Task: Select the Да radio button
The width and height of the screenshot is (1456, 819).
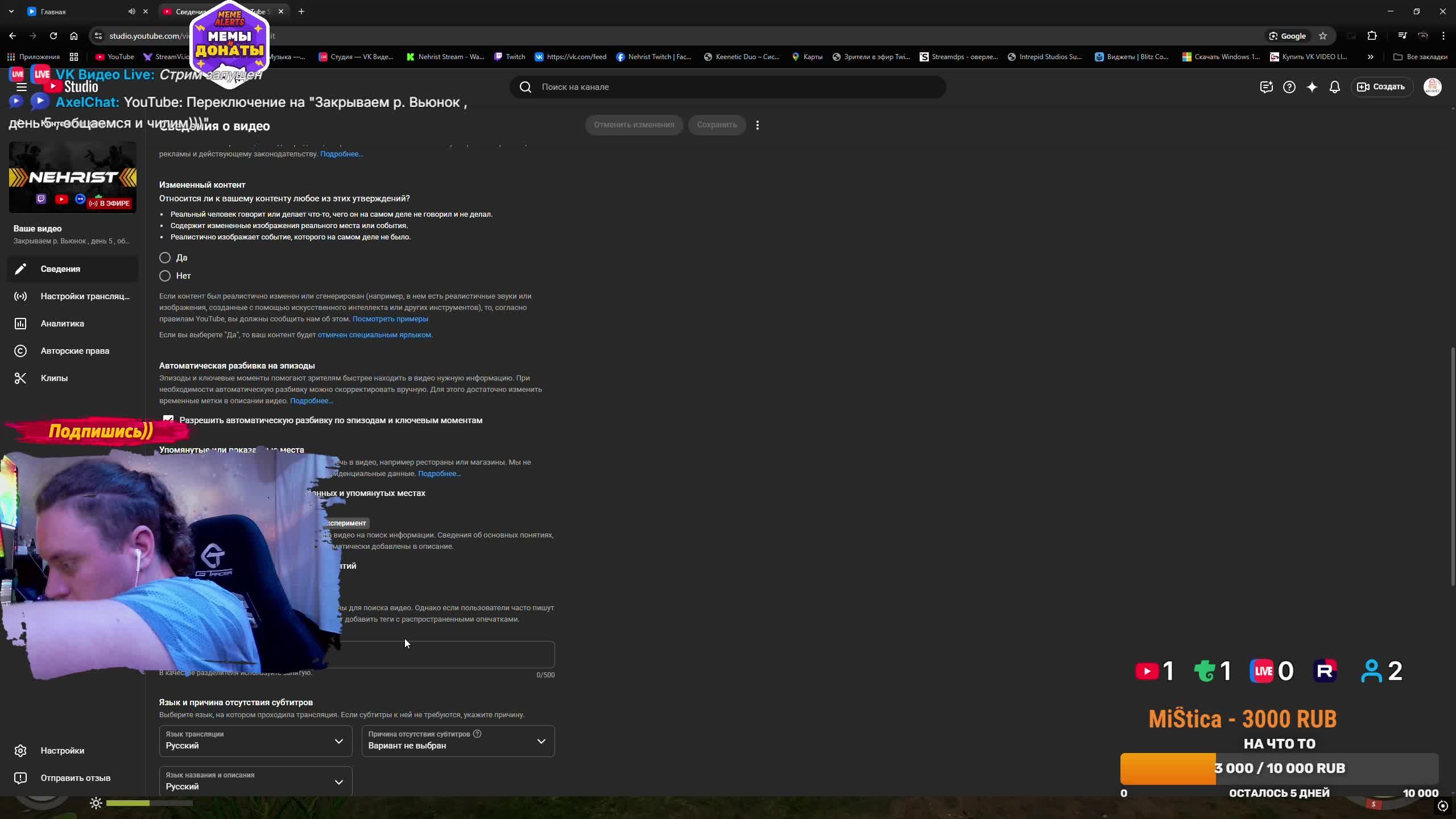Action: (x=165, y=258)
